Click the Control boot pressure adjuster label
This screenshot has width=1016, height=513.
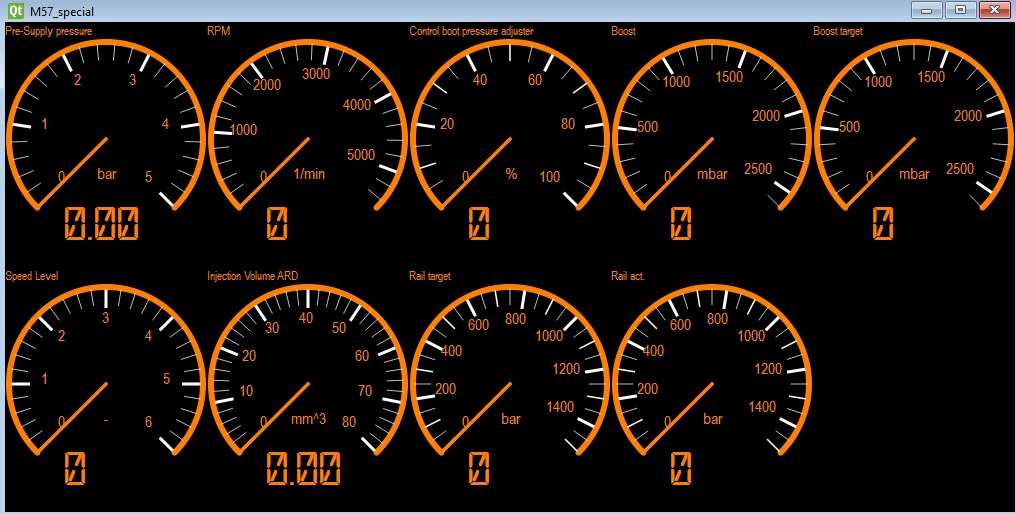click(x=471, y=31)
